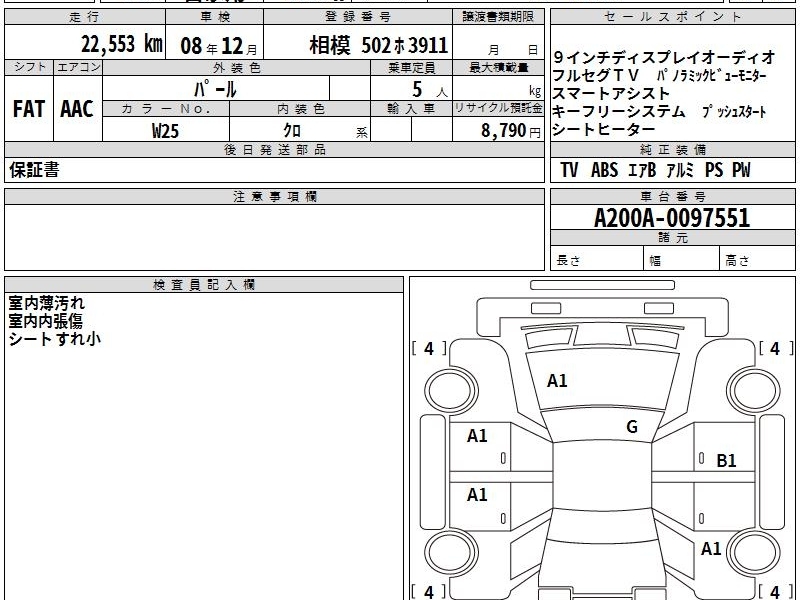Click the 高さ dimension field
Screen dimensions: 800x600
tap(758, 259)
